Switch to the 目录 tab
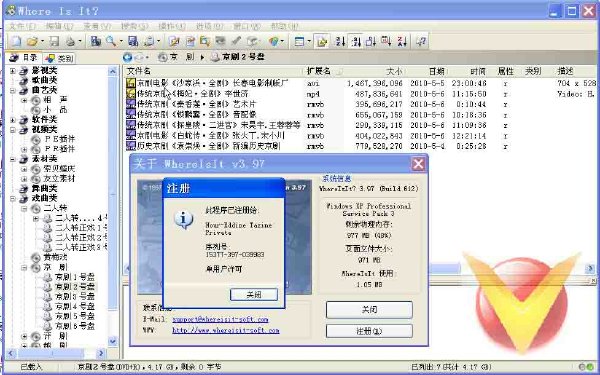Image resolution: width=600 pixels, height=375 pixels. pyautogui.click(x=24, y=58)
